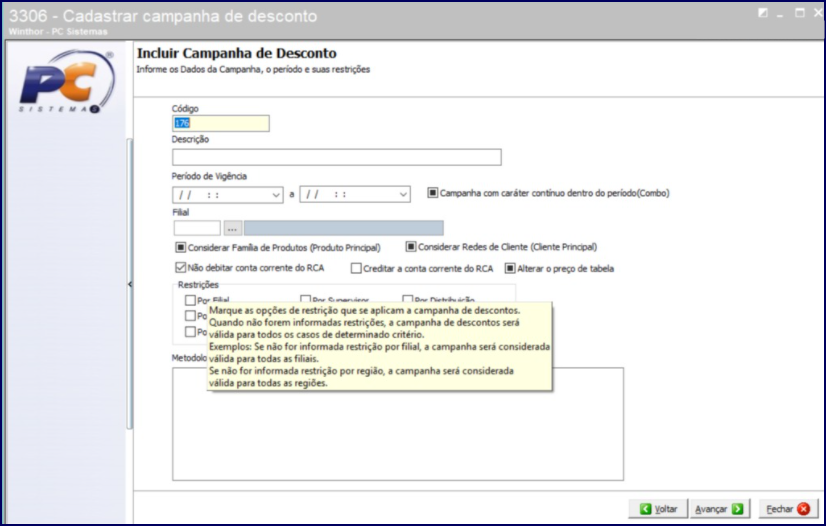Maximize the 3306 window

pyautogui.click(x=800, y=13)
